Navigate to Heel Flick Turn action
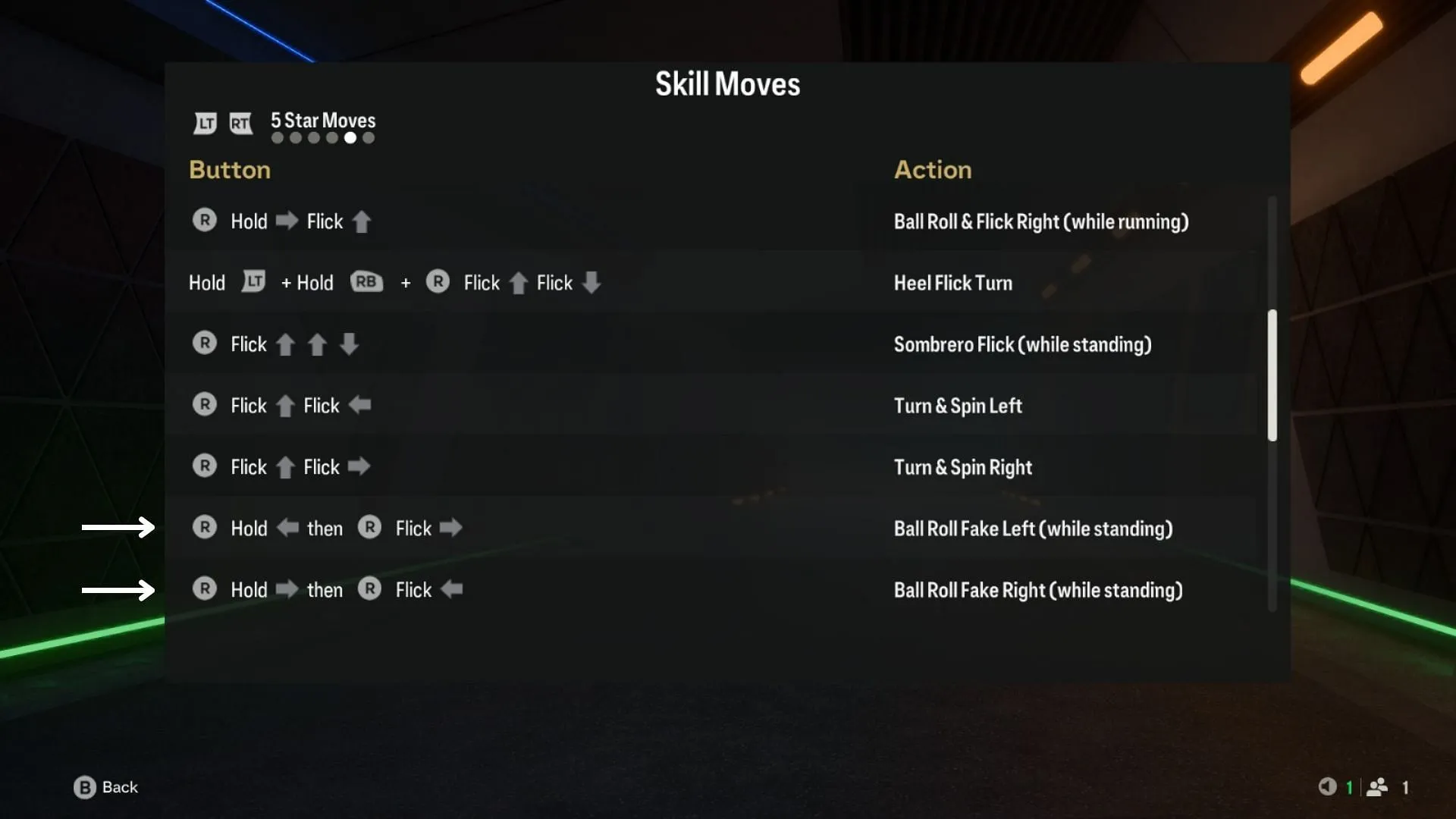The height and width of the screenshot is (819, 1456). tap(952, 282)
